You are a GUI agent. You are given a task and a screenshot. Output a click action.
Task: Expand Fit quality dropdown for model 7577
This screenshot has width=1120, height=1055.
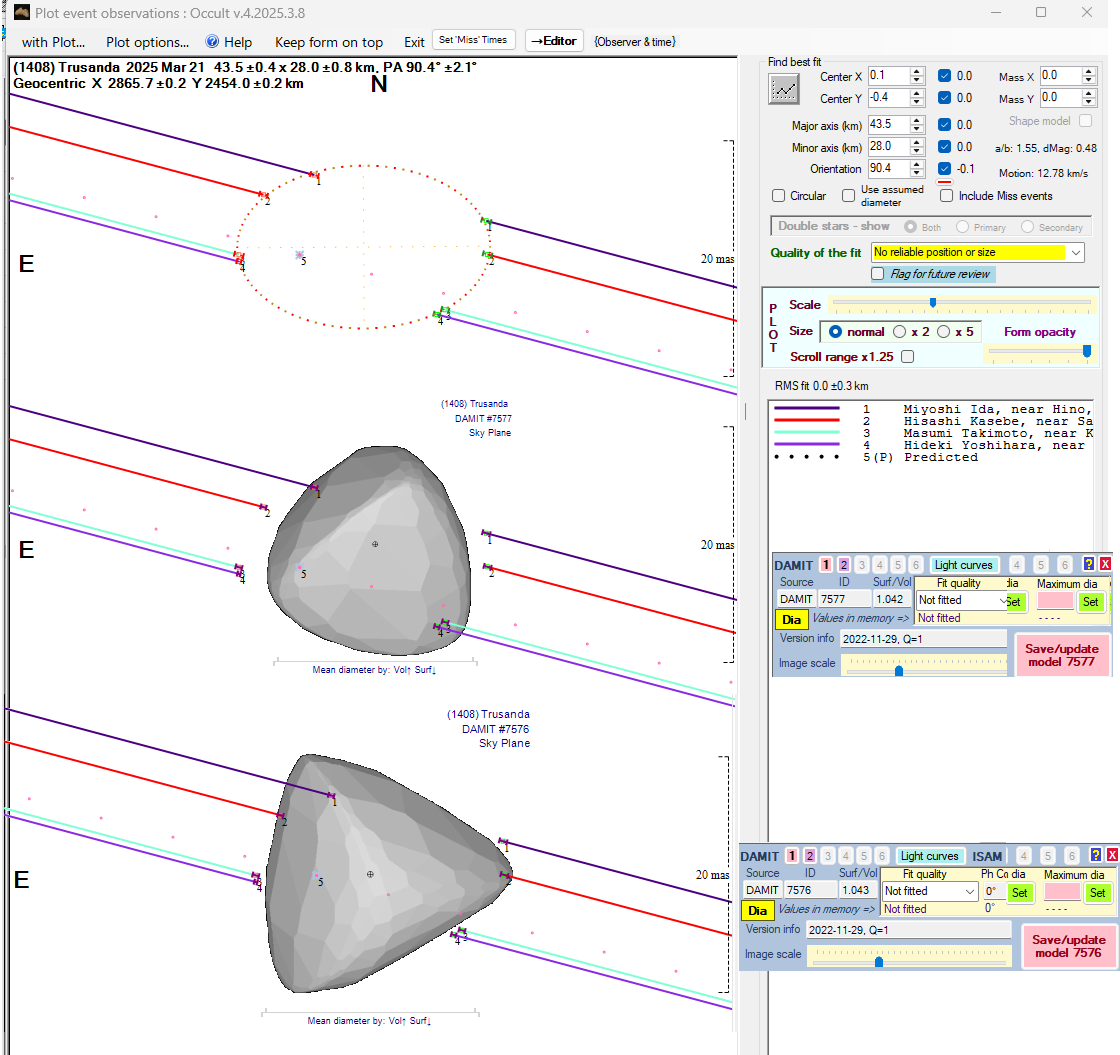point(1003,601)
